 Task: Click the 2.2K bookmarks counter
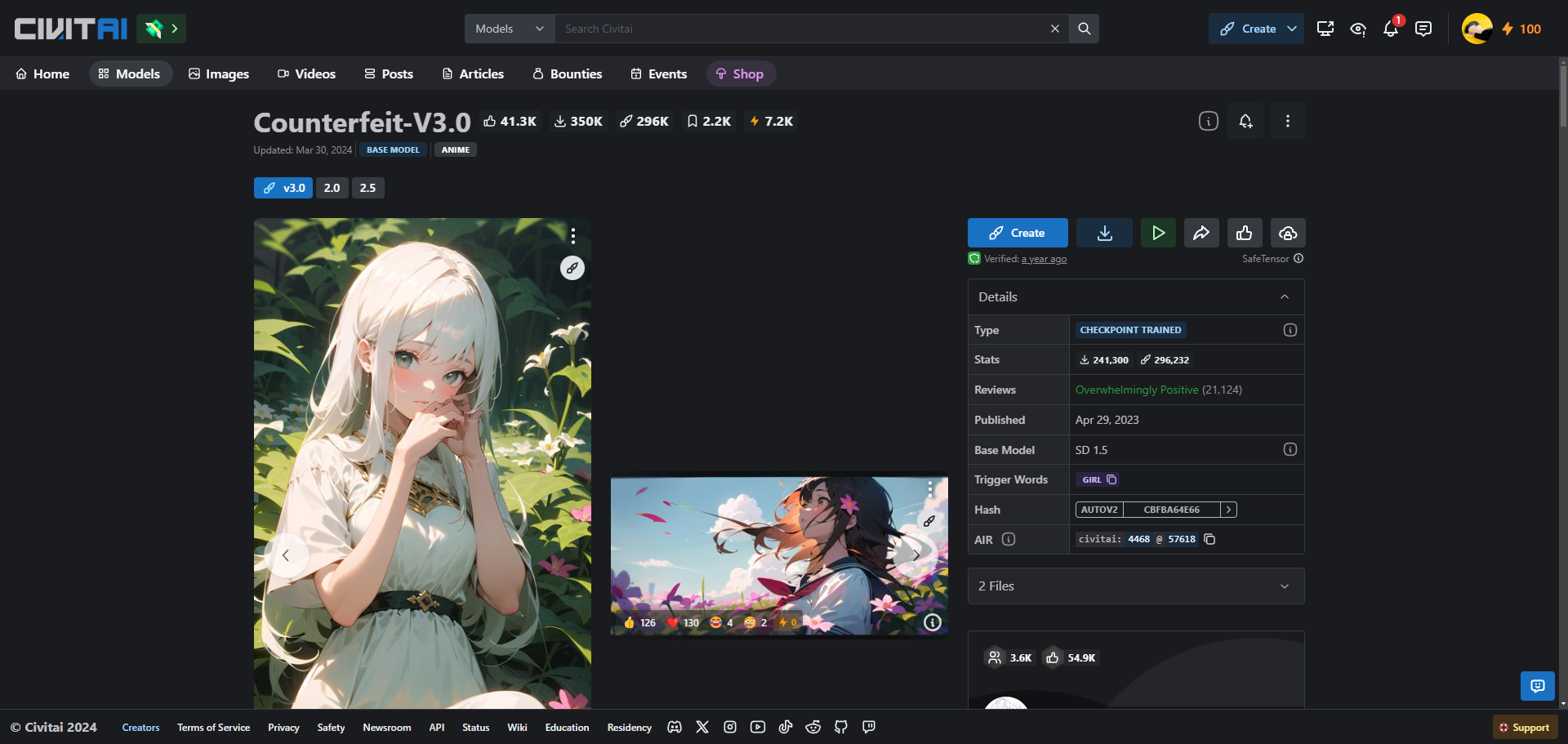(709, 121)
